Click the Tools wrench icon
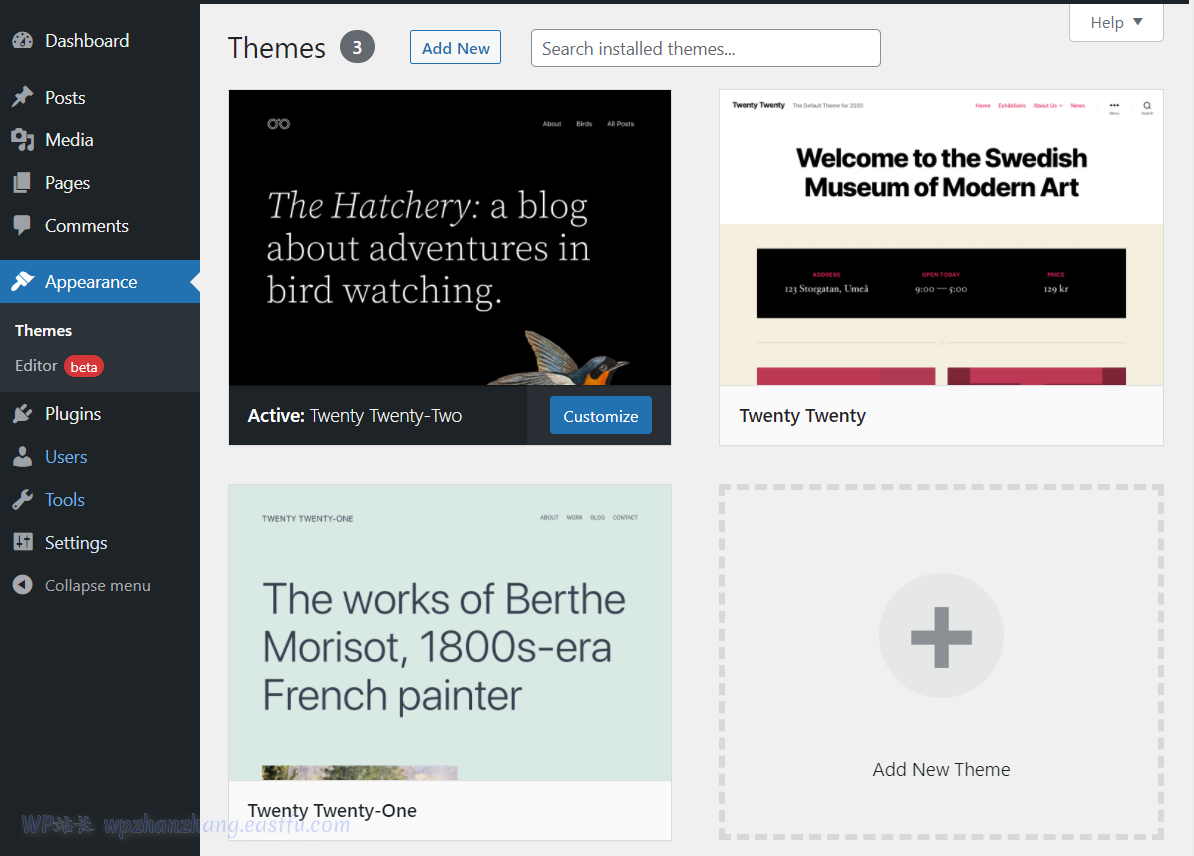This screenshot has height=856, width=1194. (23, 500)
